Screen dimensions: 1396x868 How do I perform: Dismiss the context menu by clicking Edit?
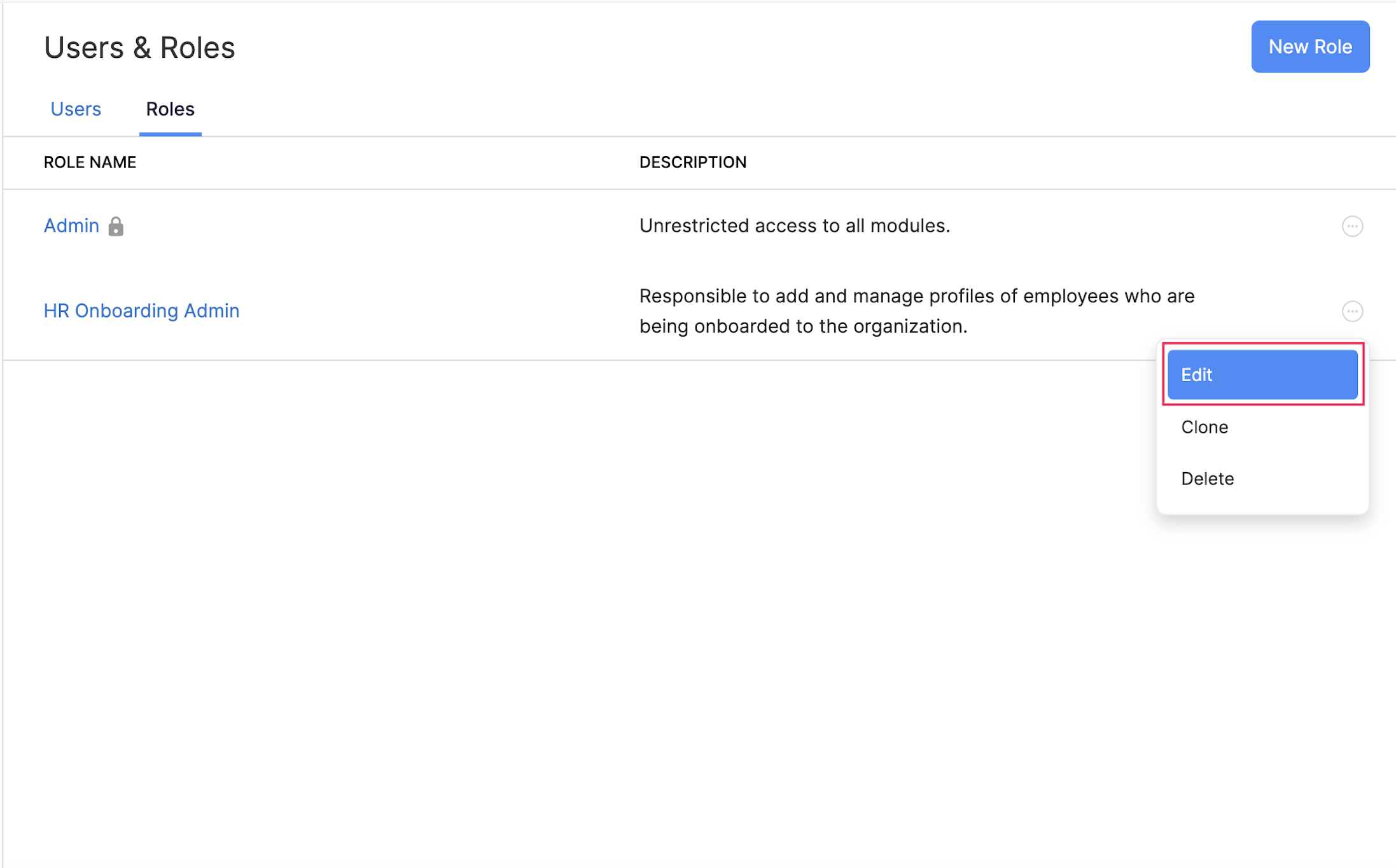[1262, 374]
